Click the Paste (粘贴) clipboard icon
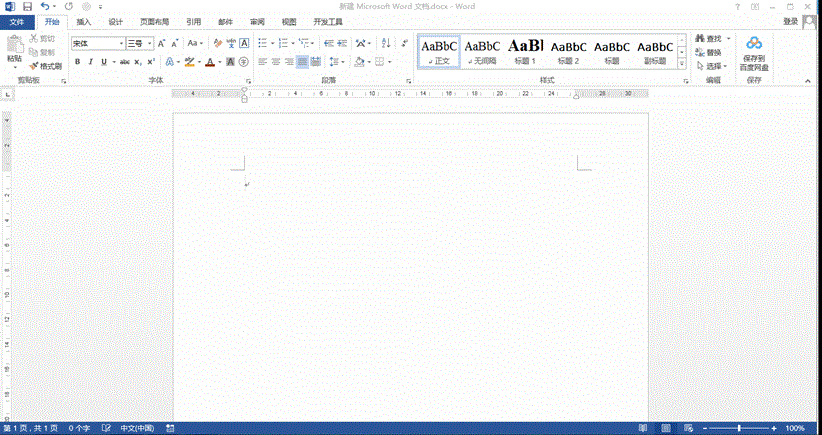Image resolution: width=822 pixels, height=435 pixels. click(14, 46)
